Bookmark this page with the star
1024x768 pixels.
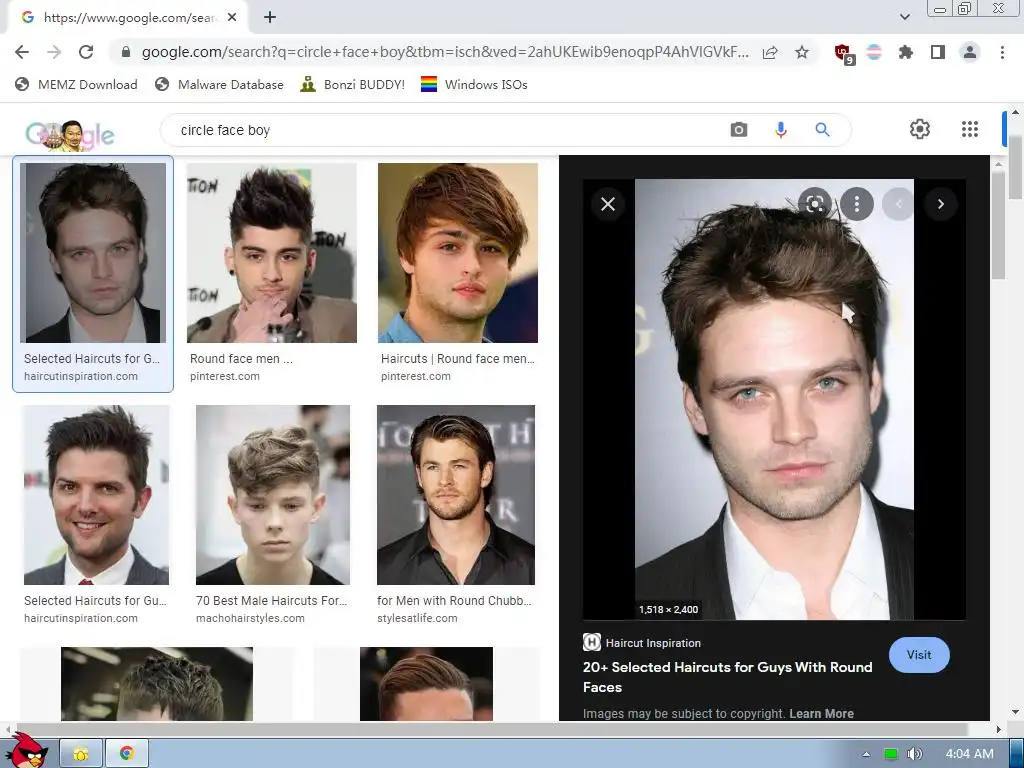click(x=802, y=52)
